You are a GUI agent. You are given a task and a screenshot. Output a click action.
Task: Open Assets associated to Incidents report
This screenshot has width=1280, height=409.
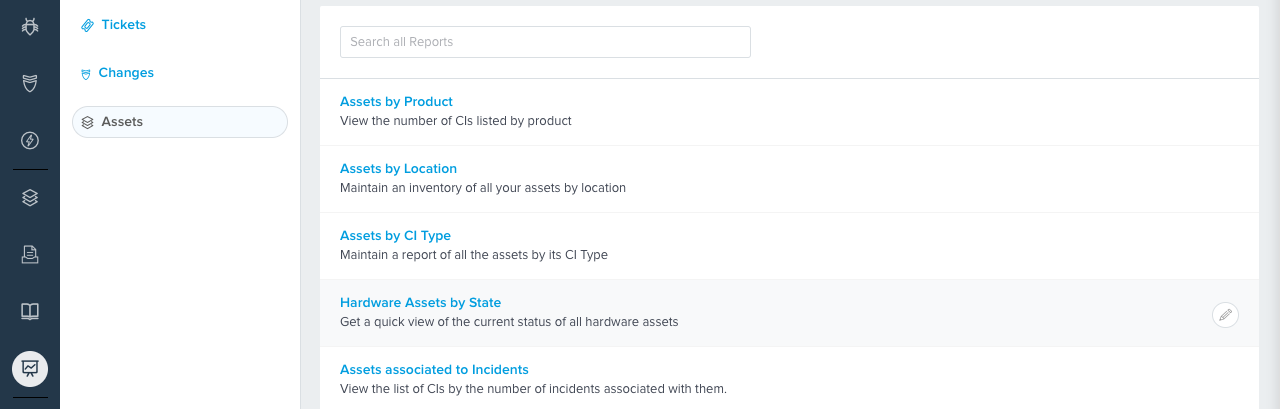434,370
